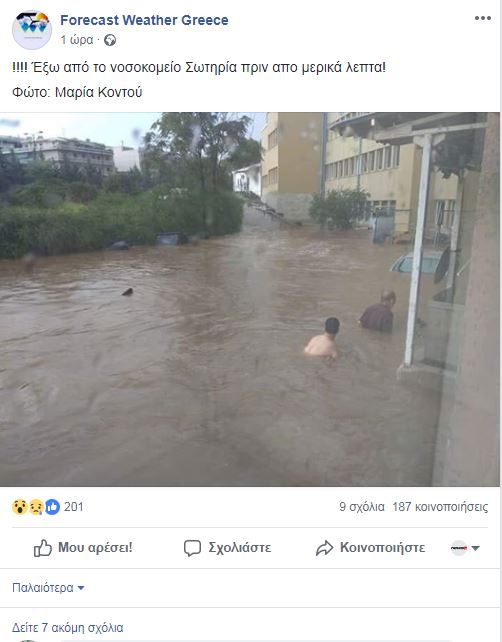Click the public globe privacy icon

click(x=110, y=40)
